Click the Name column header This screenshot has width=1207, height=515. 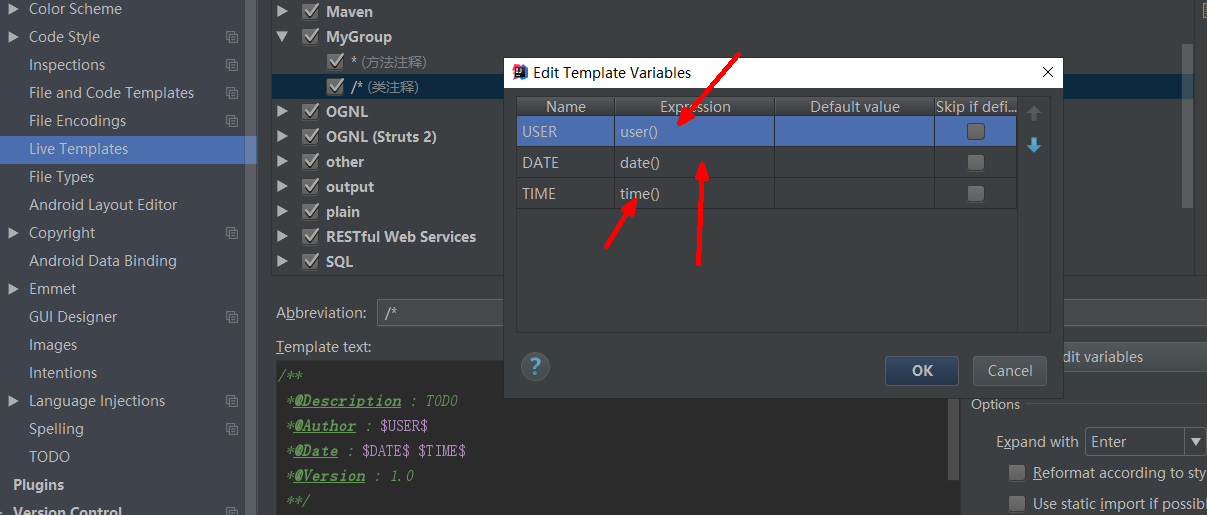tap(566, 107)
